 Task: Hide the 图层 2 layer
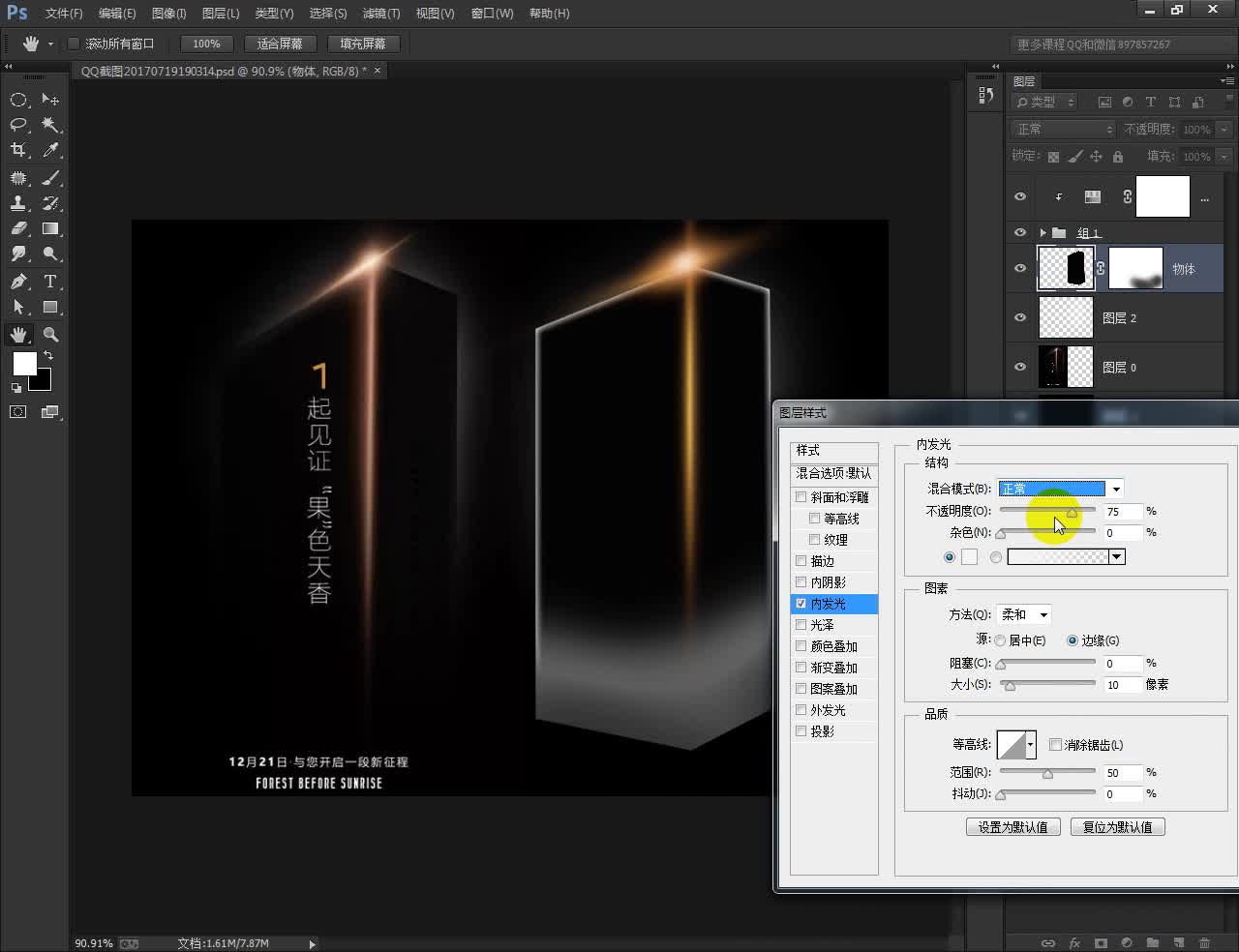pyautogui.click(x=1019, y=317)
